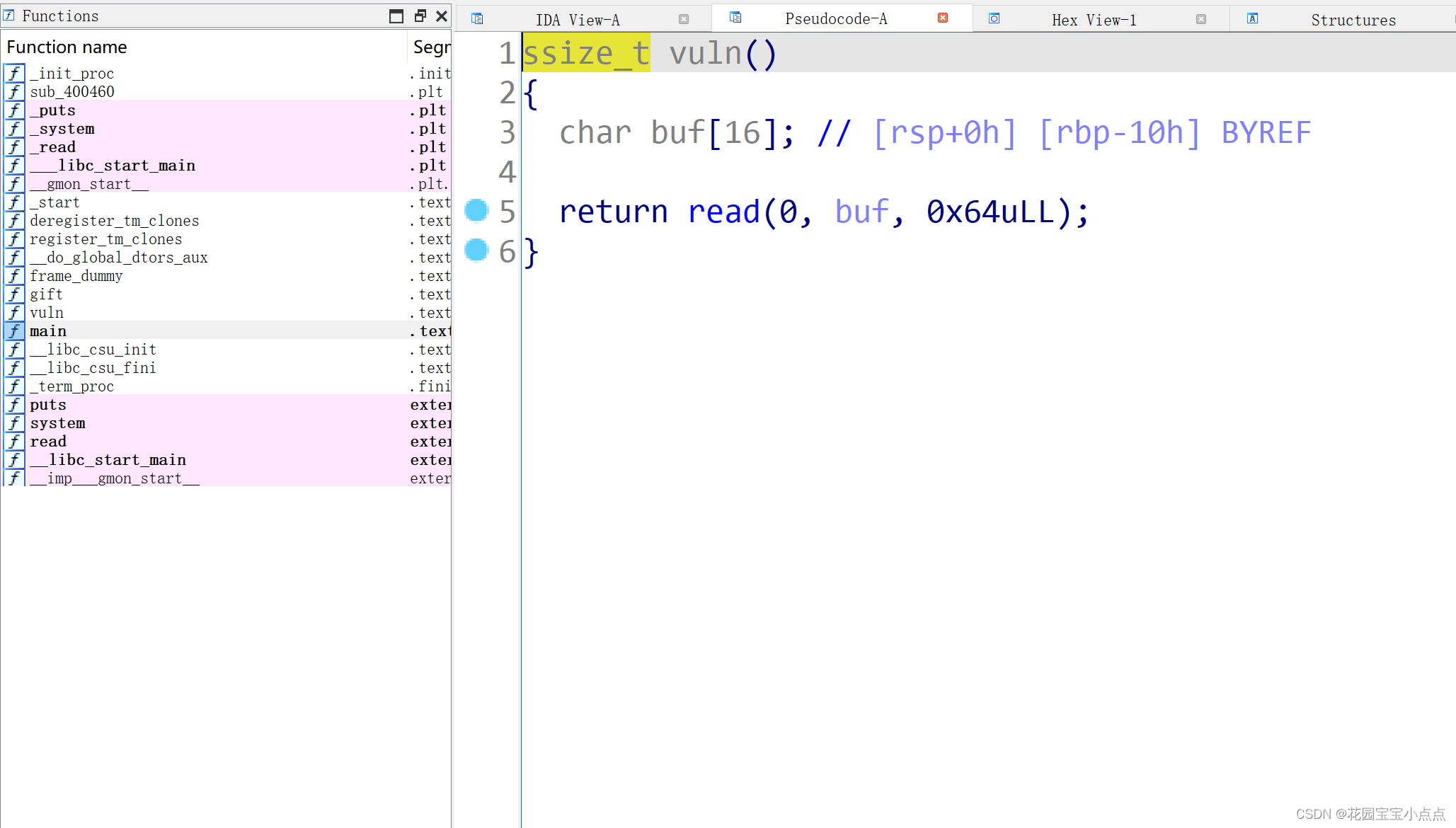This screenshot has height=828, width=1456.
Task: Float the Functions panel with restore icon
Action: (420, 16)
